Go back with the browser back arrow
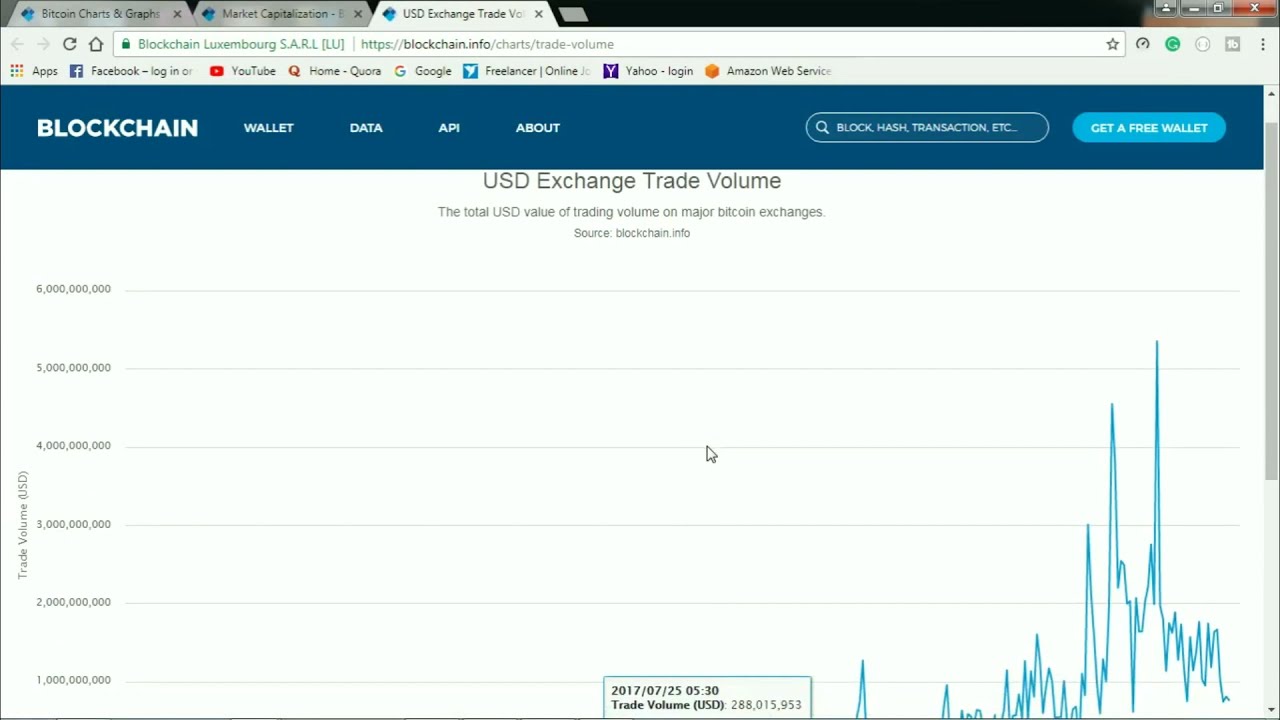Screen dimensions: 1280x720 (17, 44)
